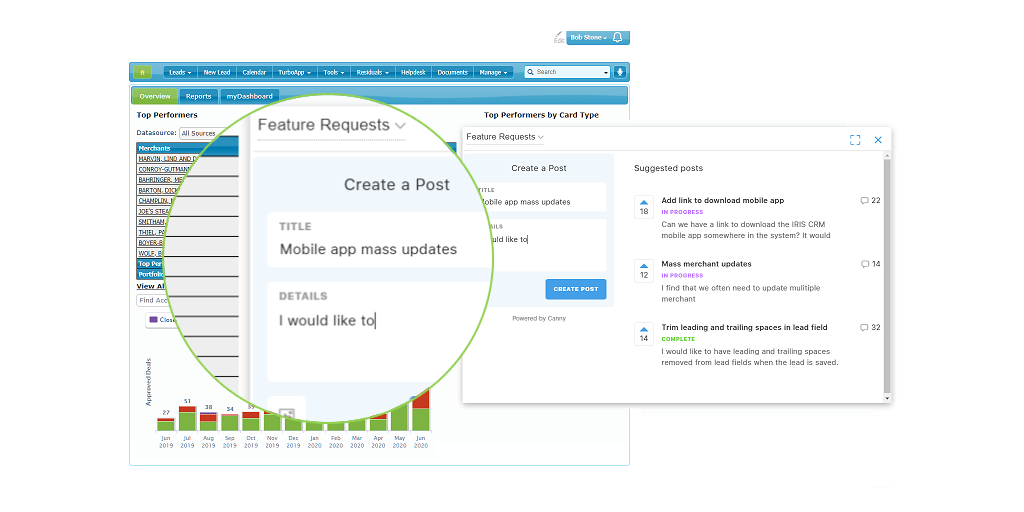Click the Find Account input field
This screenshot has height=512, width=1024.
click(152, 300)
